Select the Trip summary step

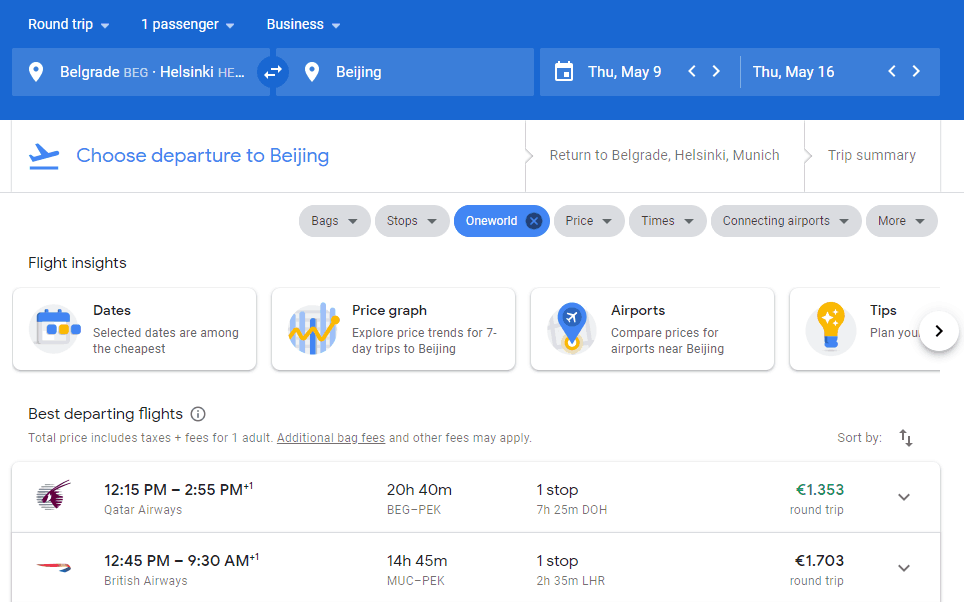(x=871, y=155)
